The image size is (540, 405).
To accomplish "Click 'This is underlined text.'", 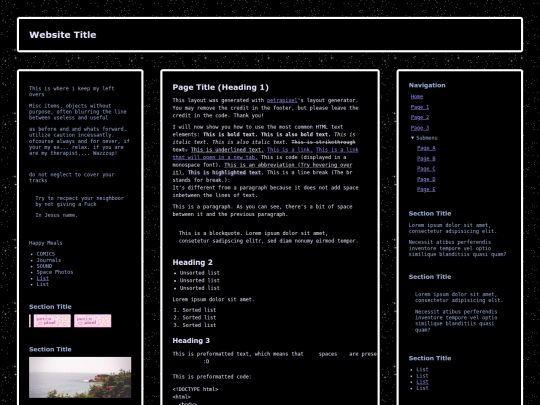I will pos(227,149).
